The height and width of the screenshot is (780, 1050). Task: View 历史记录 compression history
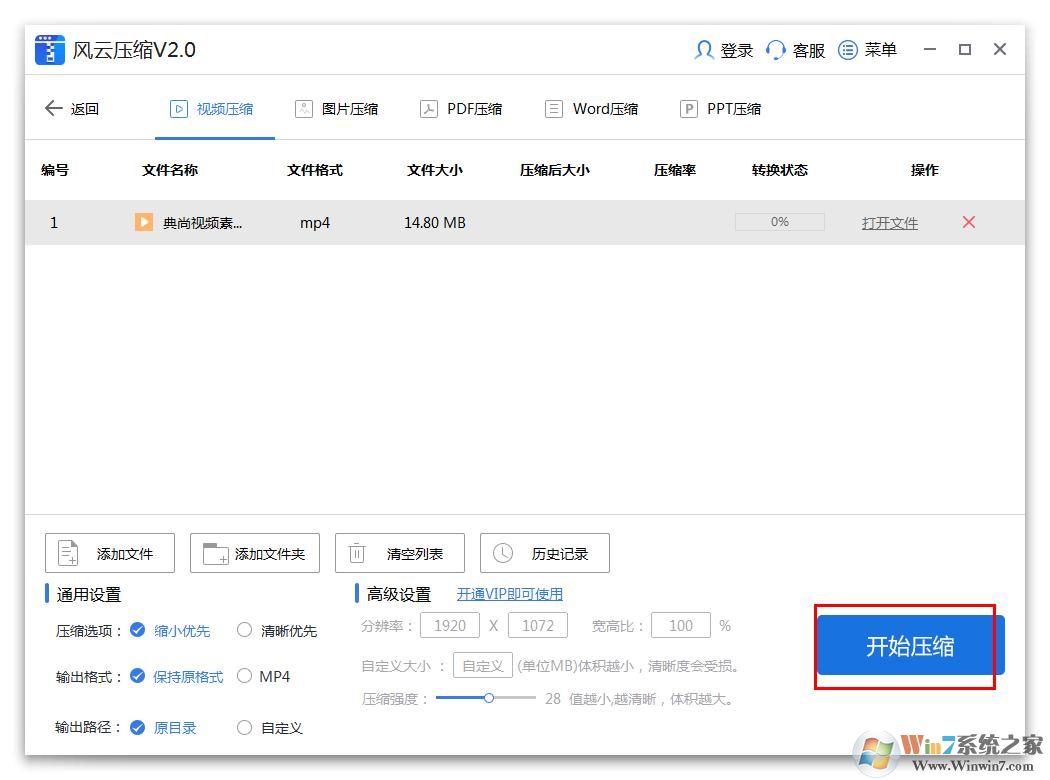point(544,552)
